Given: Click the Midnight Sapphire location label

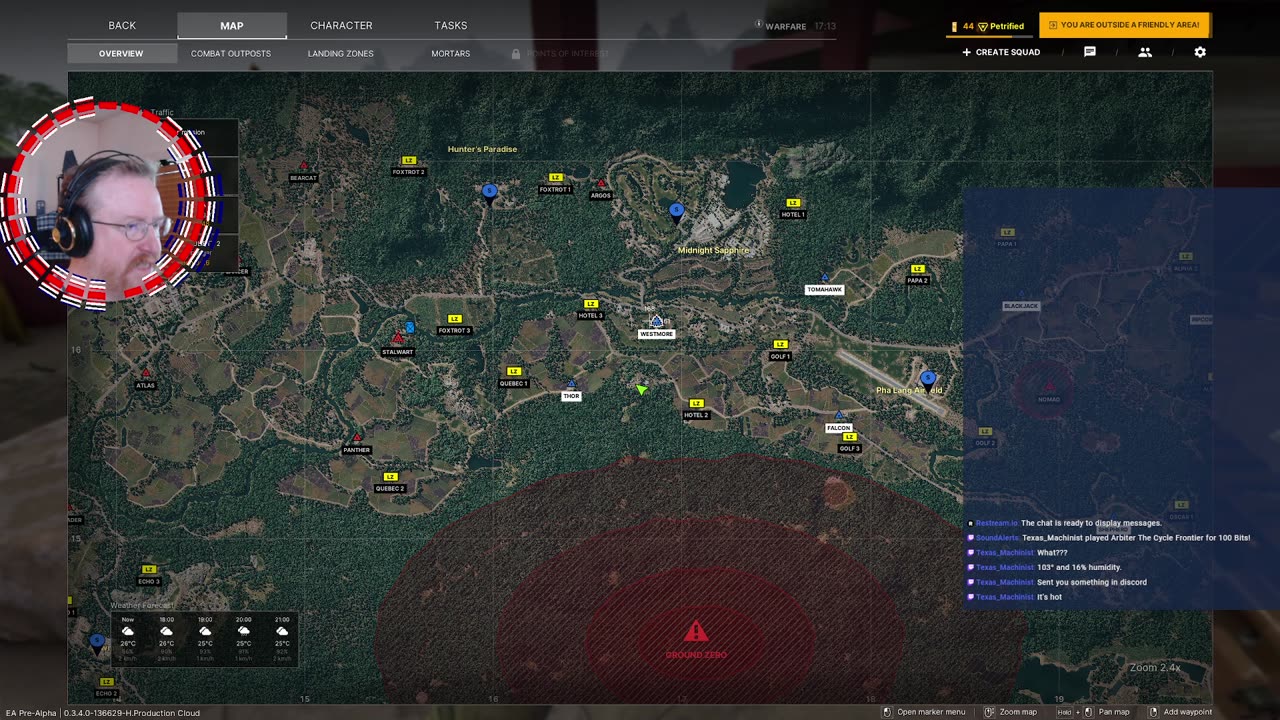Looking at the screenshot, I should pyautogui.click(x=713, y=250).
